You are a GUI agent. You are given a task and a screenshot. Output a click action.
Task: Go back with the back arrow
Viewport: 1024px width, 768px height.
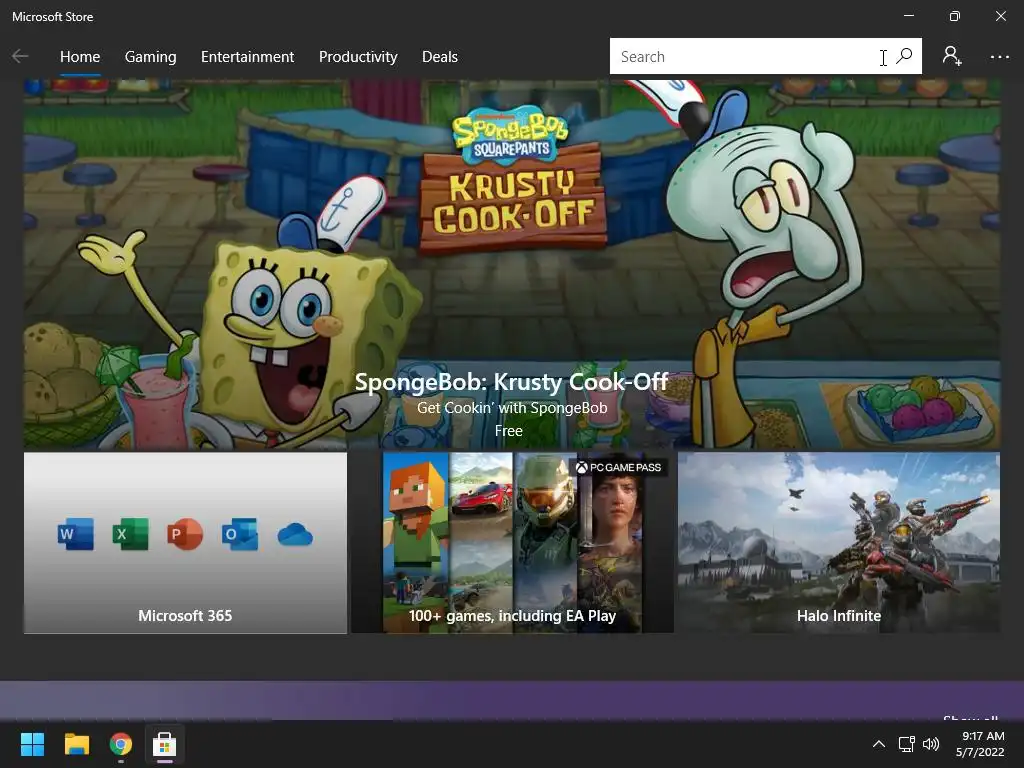click(20, 57)
